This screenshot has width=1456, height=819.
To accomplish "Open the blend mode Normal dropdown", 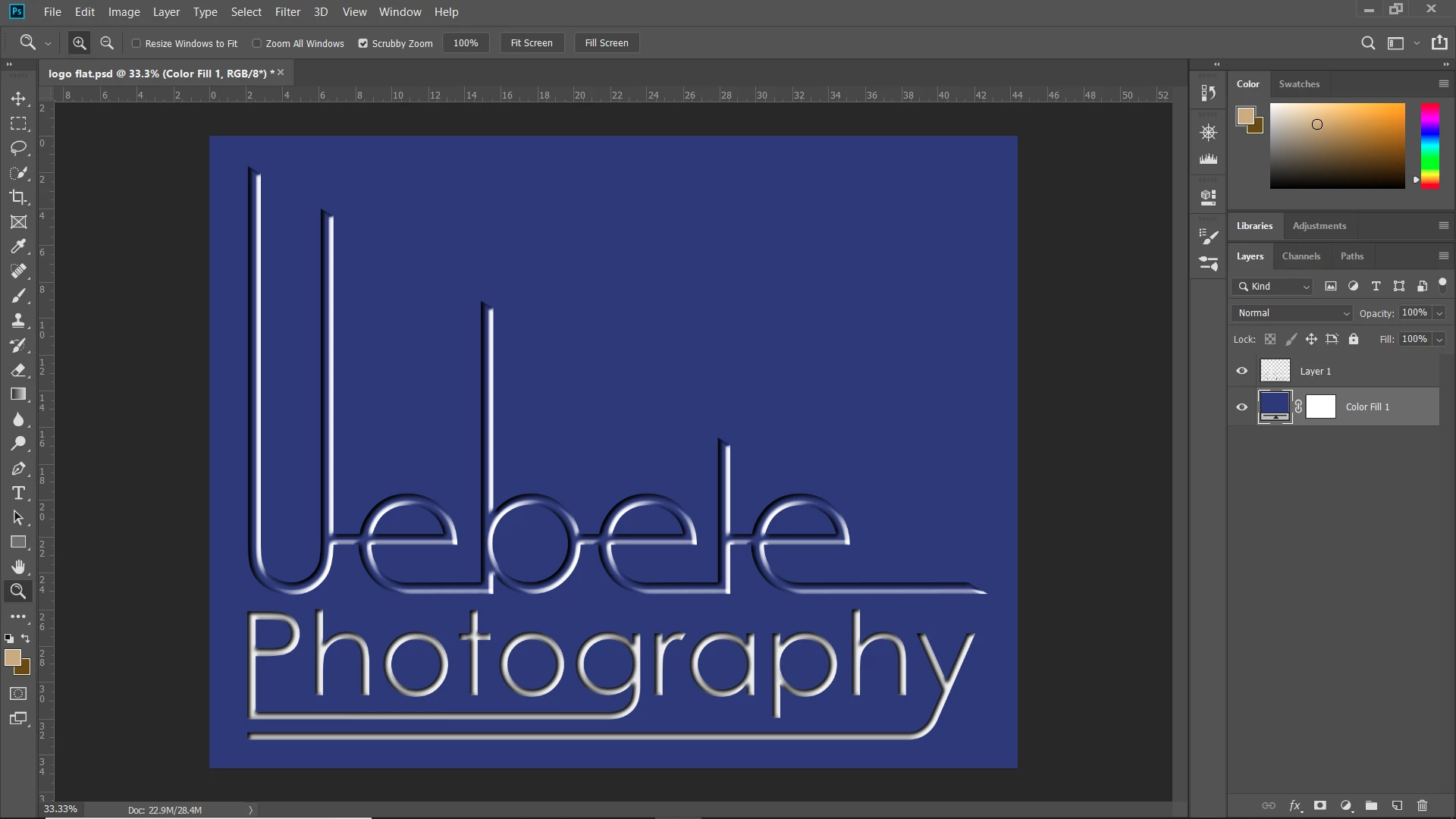I will pyautogui.click(x=1291, y=313).
